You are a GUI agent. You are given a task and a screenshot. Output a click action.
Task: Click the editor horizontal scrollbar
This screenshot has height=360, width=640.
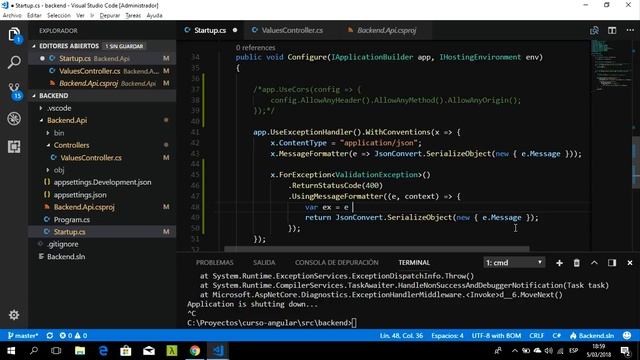pos(376,249)
